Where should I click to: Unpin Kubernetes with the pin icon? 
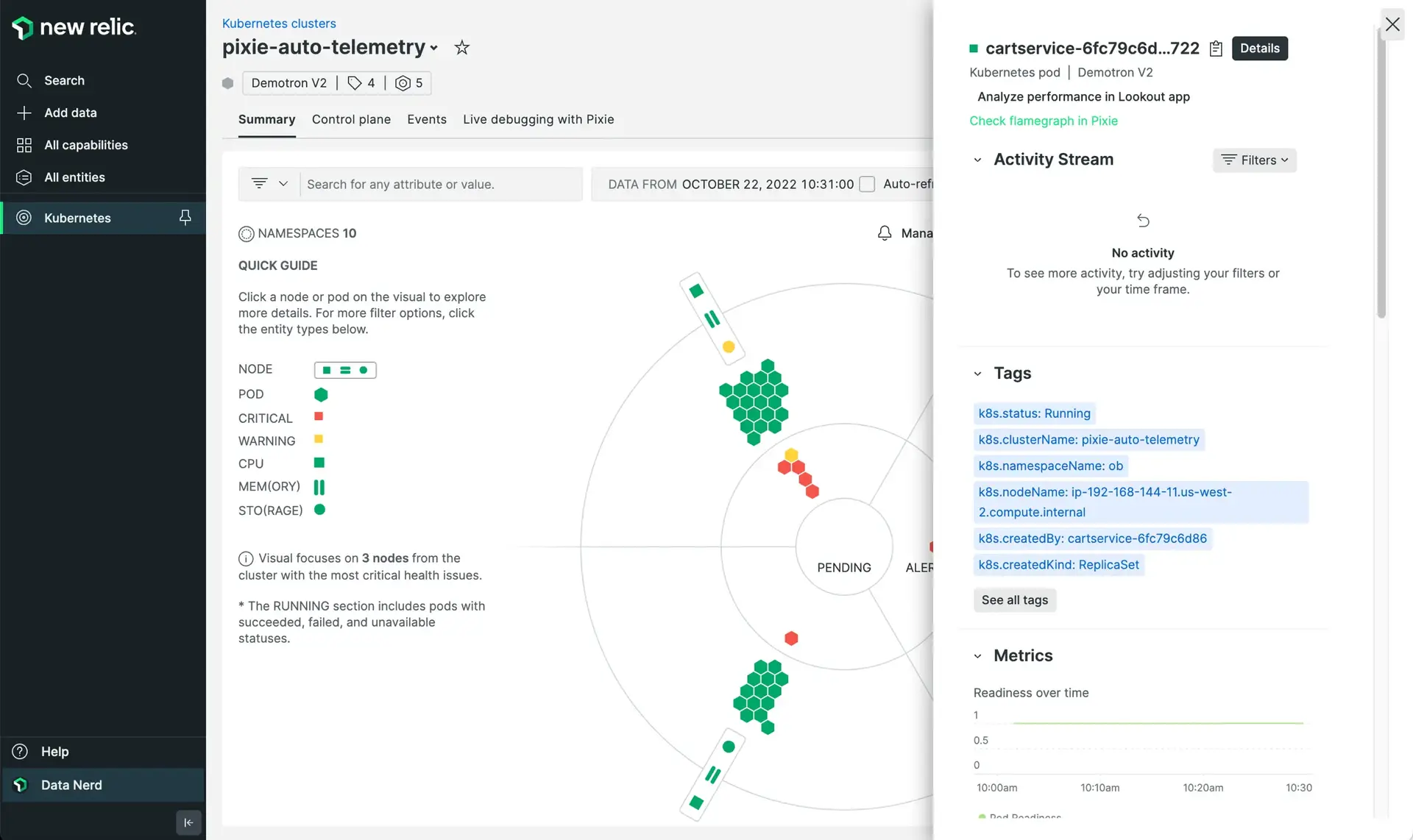(185, 217)
